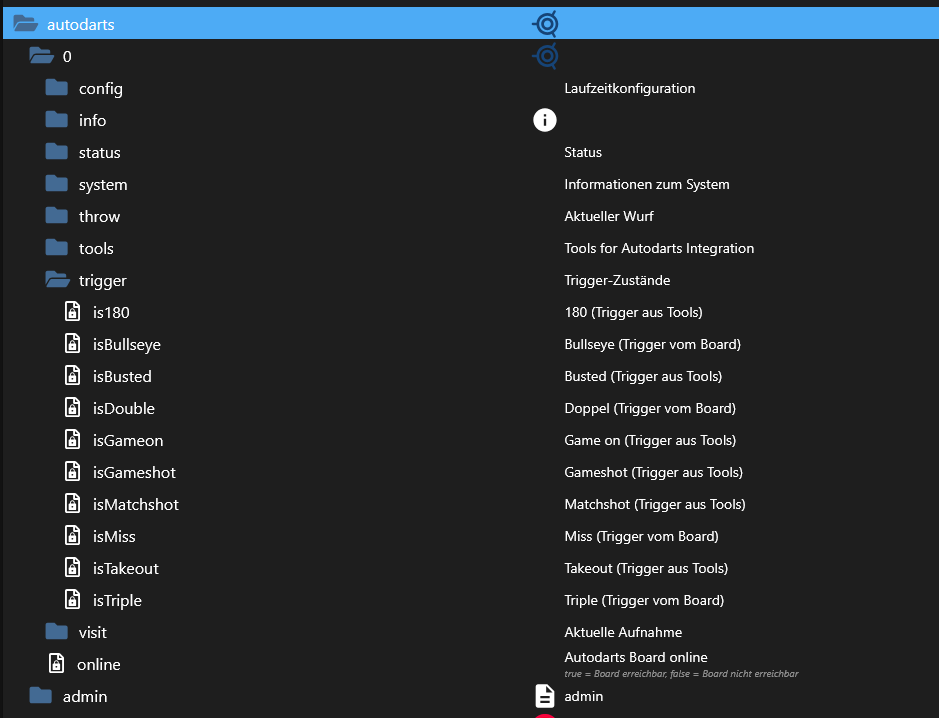This screenshot has height=718, width=939.
Task: Click the isMatchshot state file icon
Action: point(72,504)
